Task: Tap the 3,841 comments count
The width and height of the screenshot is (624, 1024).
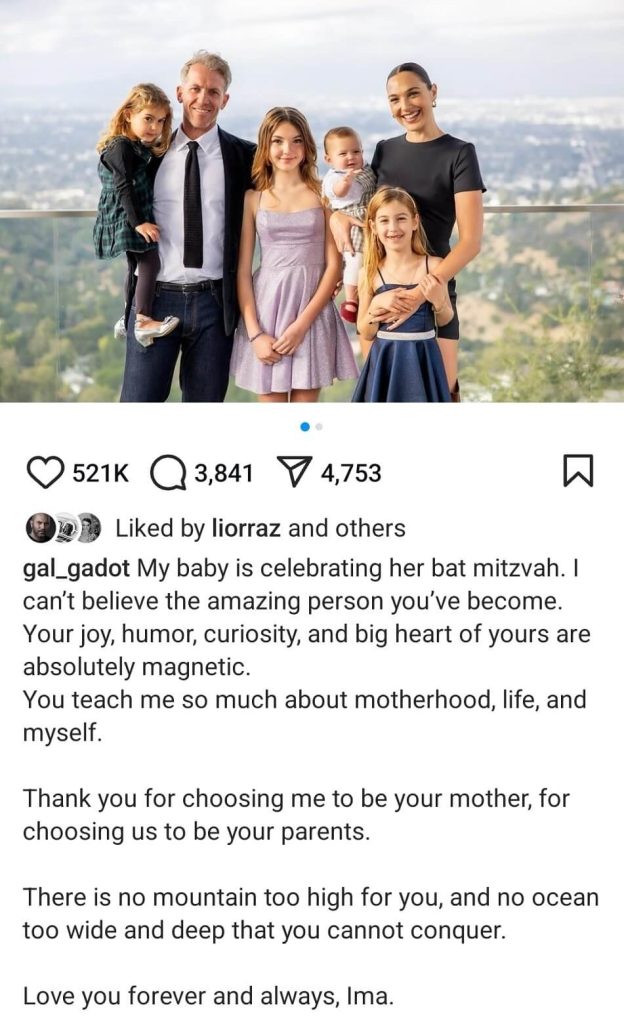Action: coord(224,473)
